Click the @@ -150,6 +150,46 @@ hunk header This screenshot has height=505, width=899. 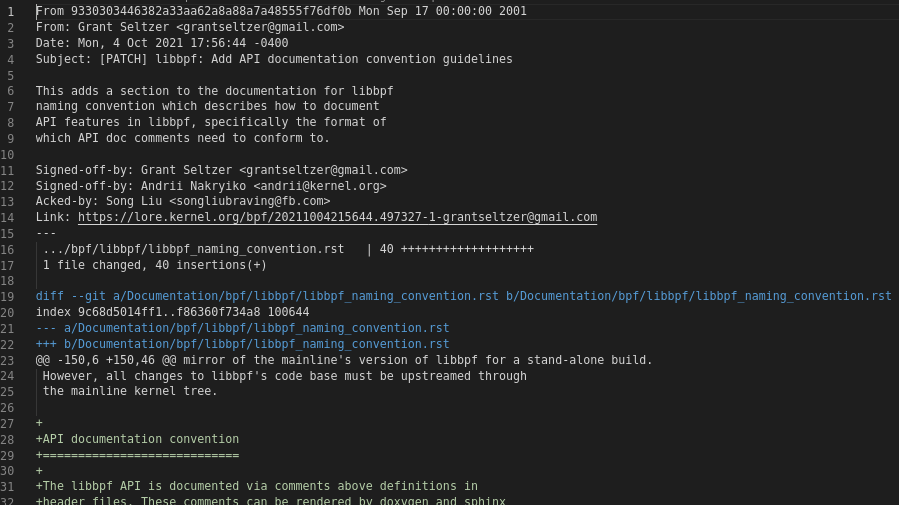[x=344, y=360]
